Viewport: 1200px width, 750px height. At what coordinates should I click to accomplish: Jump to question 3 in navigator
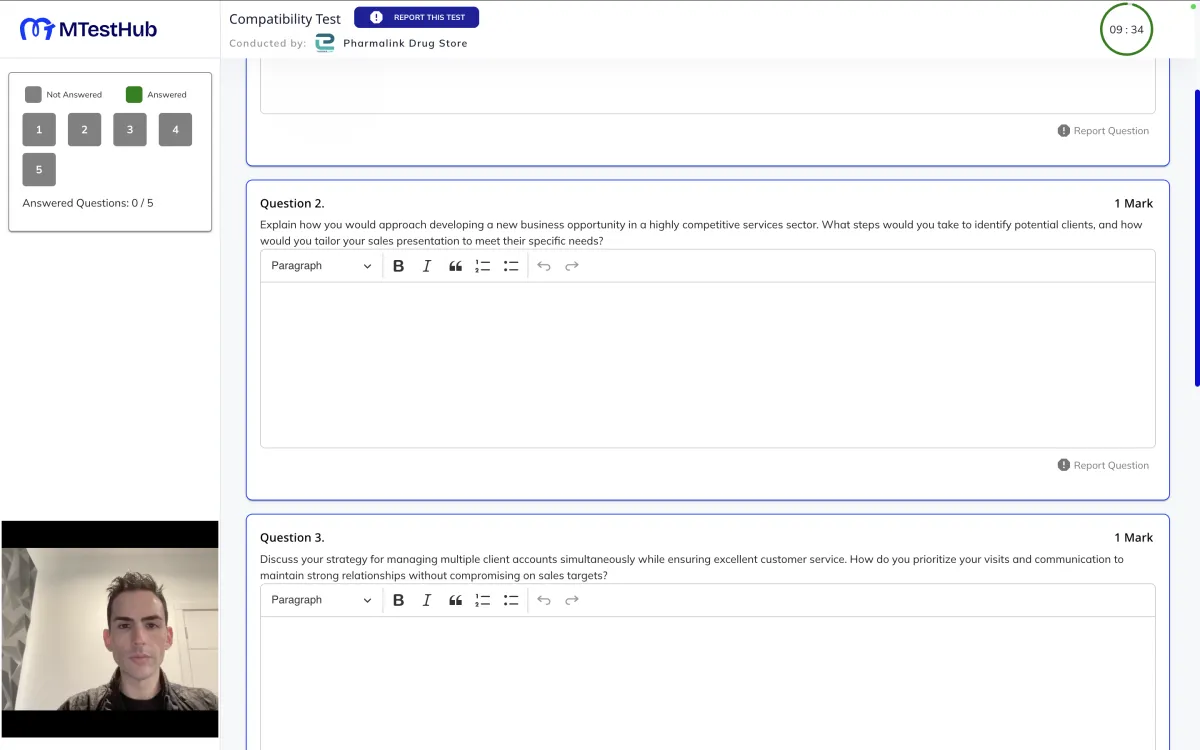click(x=130, y=129)
